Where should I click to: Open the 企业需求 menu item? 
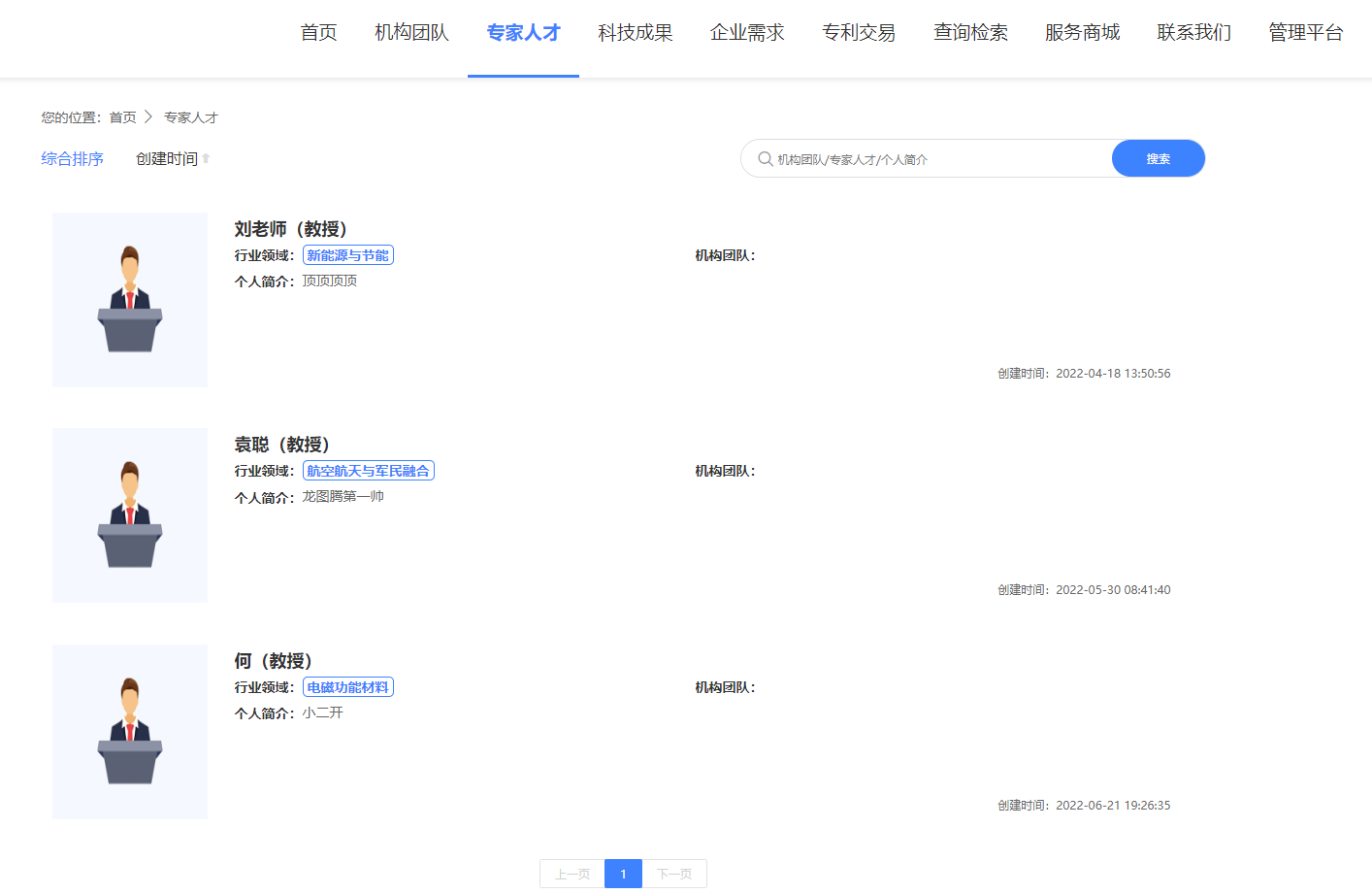[746, 33]
